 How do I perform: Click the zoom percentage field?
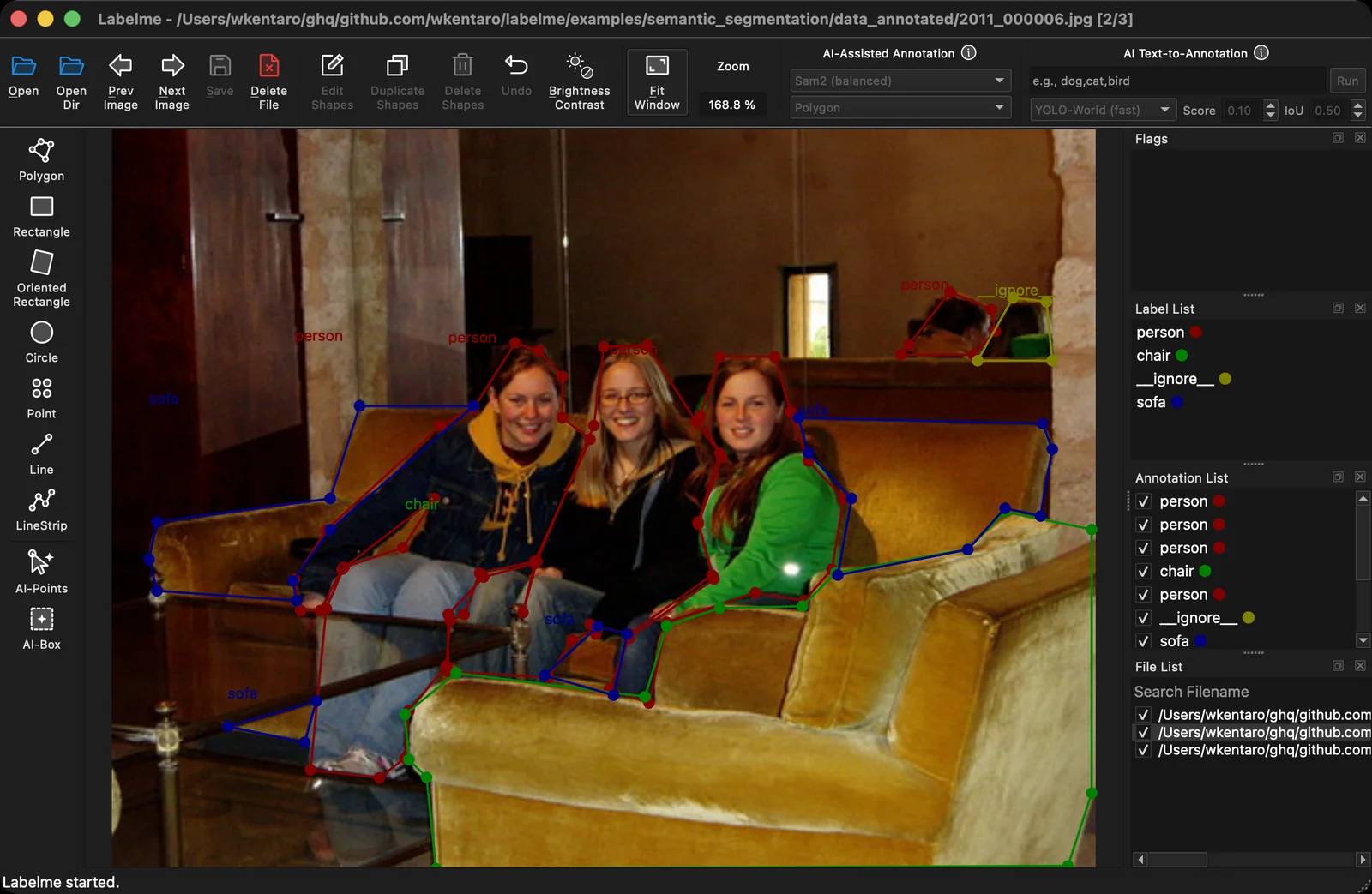tap(731, 105)
